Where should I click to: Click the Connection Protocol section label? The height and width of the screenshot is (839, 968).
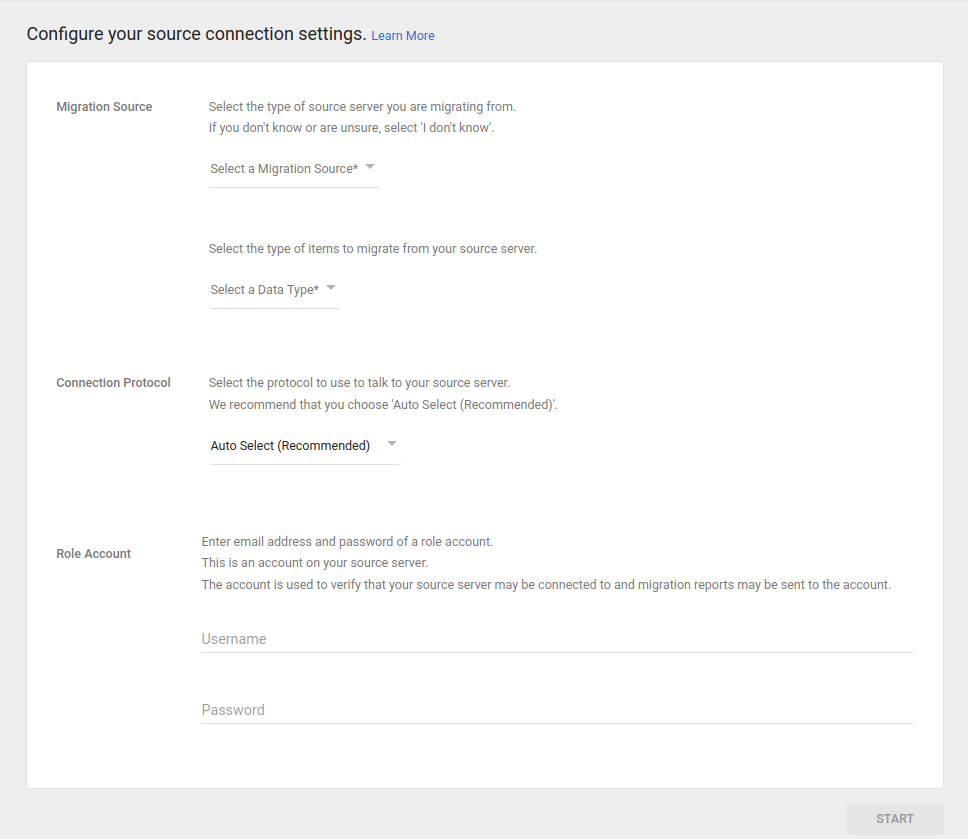pos(113,383)
